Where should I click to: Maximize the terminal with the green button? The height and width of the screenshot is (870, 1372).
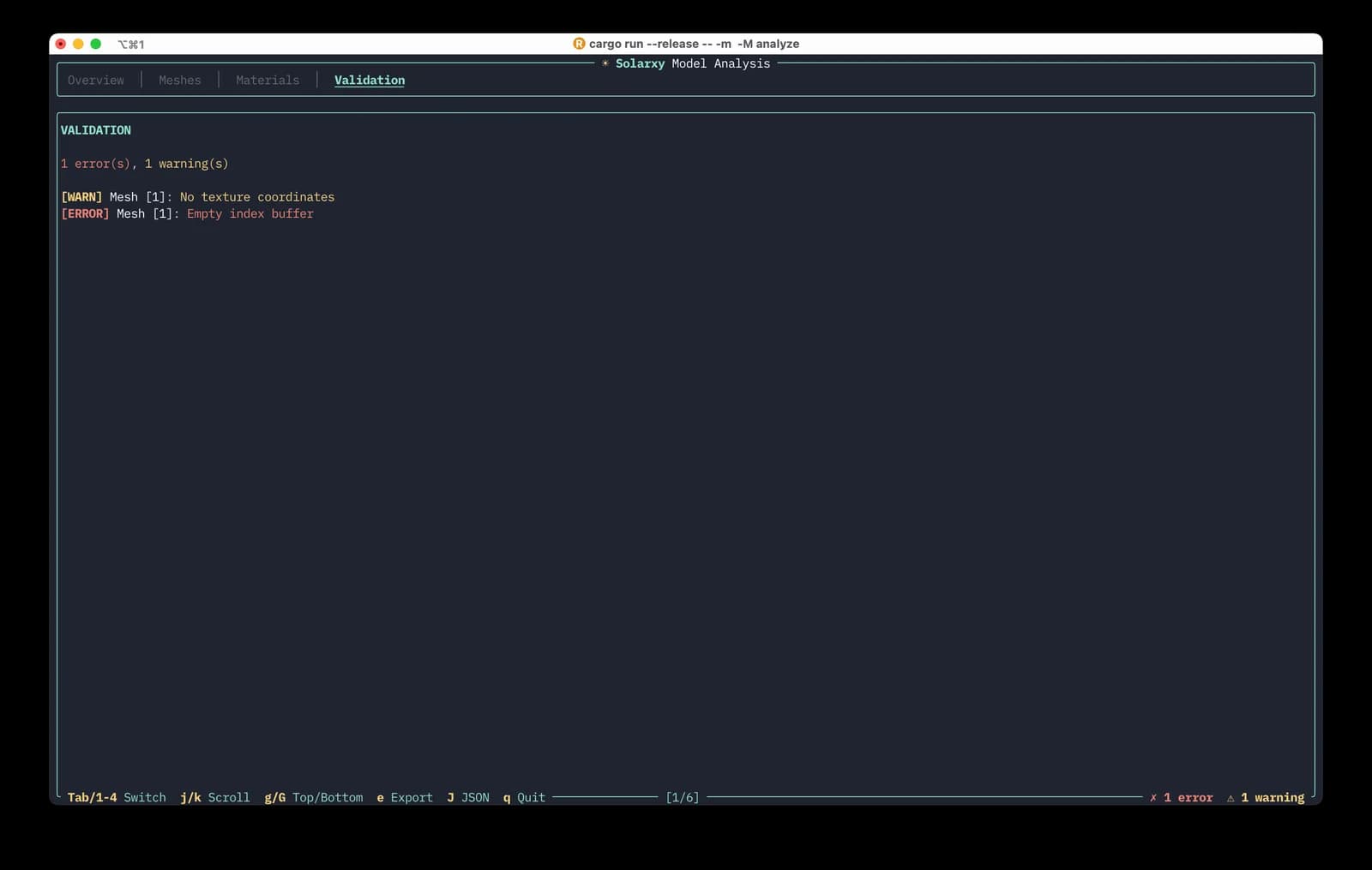click(96, 44)
